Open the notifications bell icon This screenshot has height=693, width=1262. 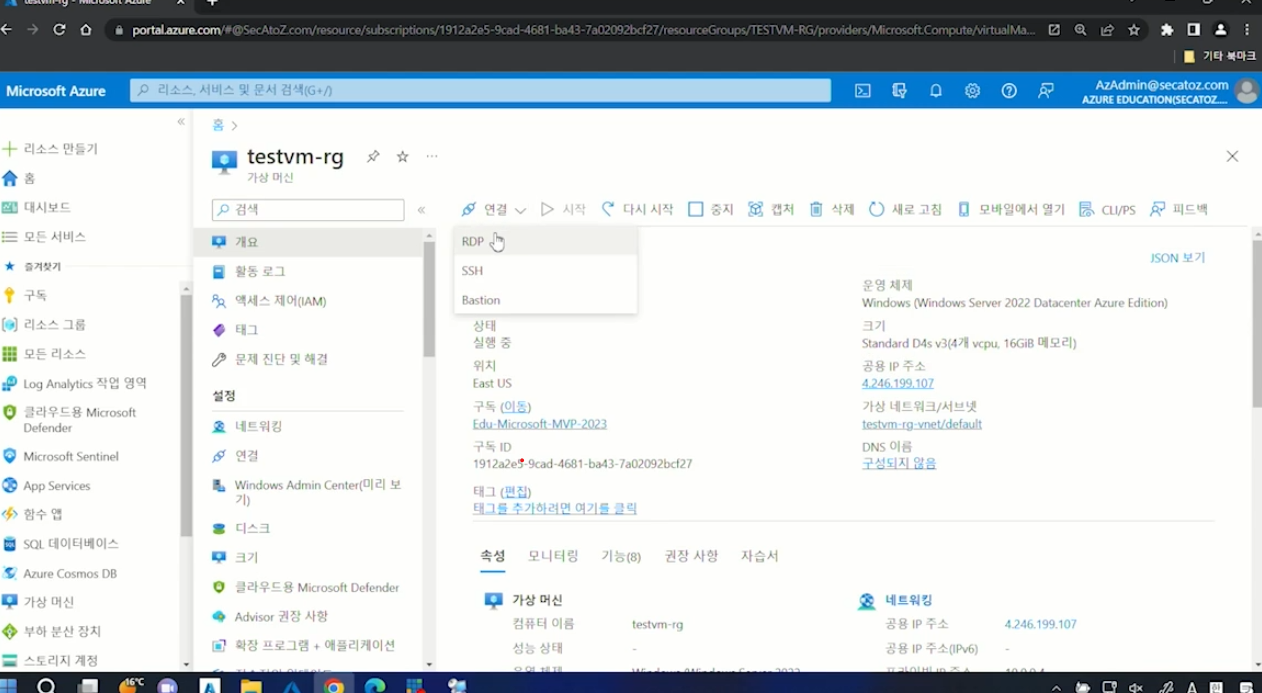pos(936,91)
